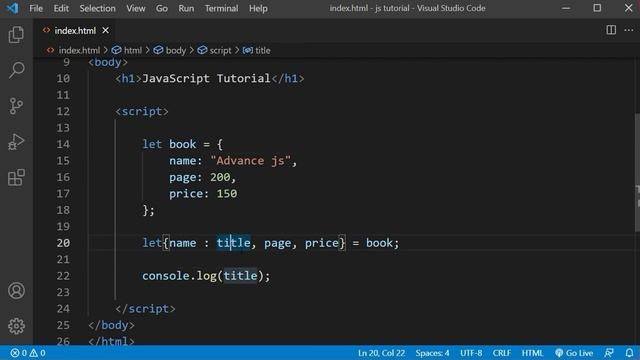Image resolution: width=640 pixels, height=360 pixels.
Task: Click the word "title" in console.log line
Action: [x=240, y=276]
